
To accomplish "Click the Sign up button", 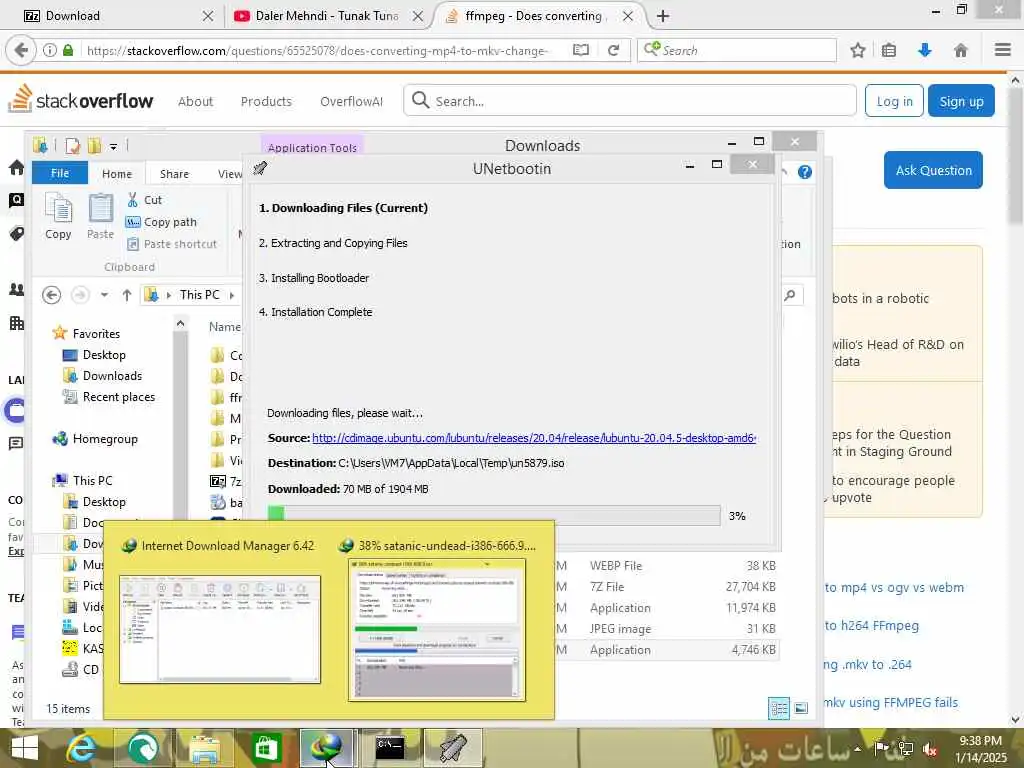I will (961, 101).
